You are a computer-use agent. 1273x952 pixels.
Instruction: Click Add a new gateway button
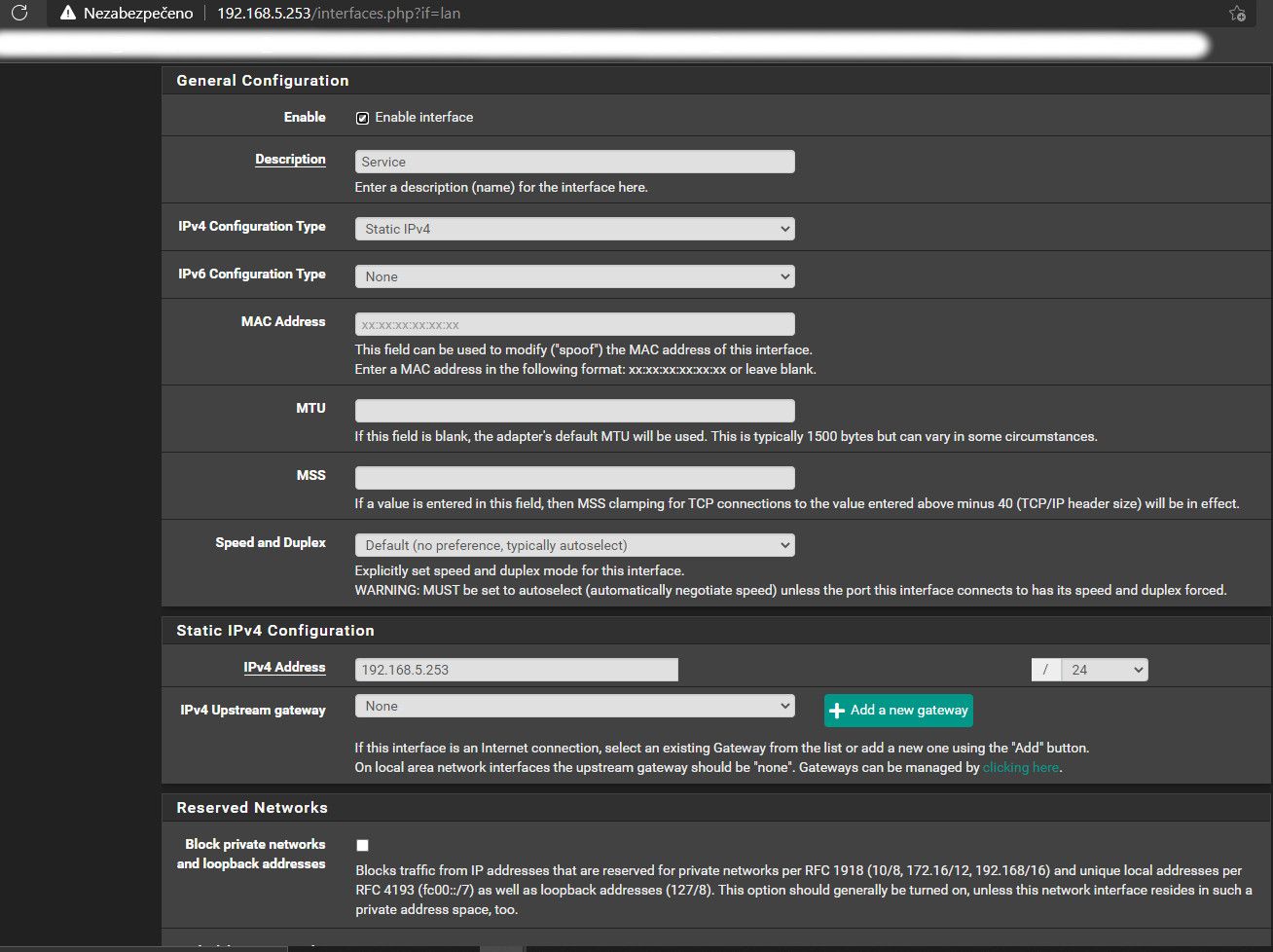point(898,710)
